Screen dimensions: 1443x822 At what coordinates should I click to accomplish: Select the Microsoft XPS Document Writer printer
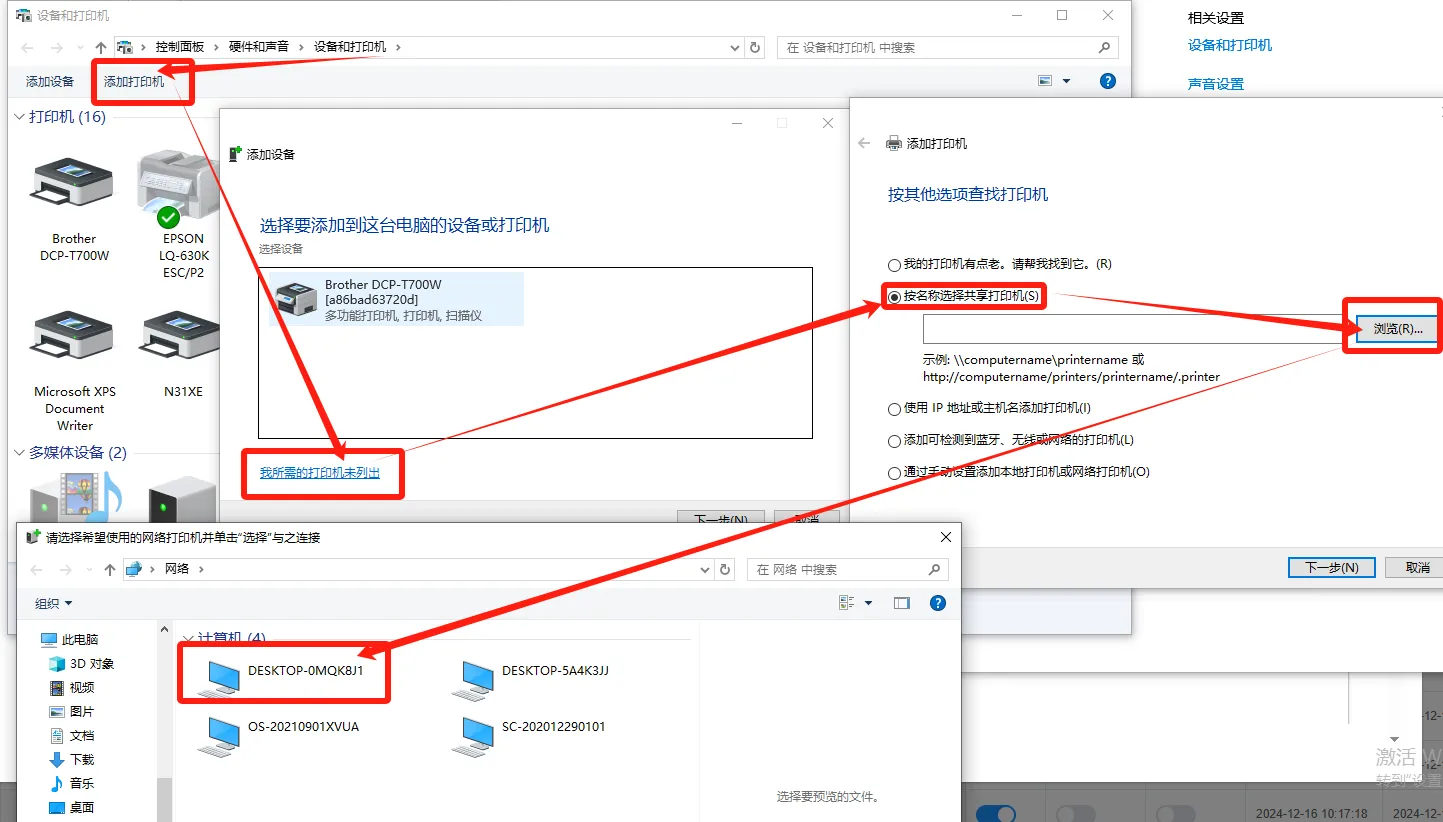74,340
